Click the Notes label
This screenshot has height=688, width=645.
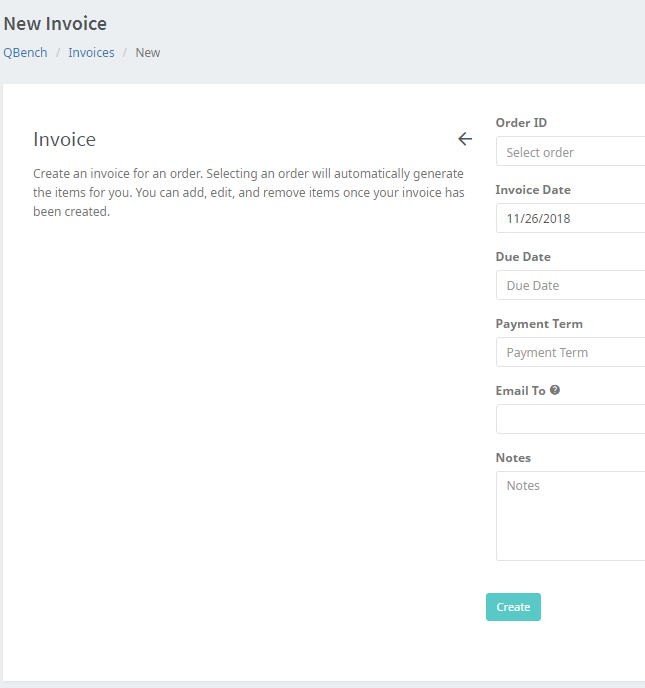(514, 458)
